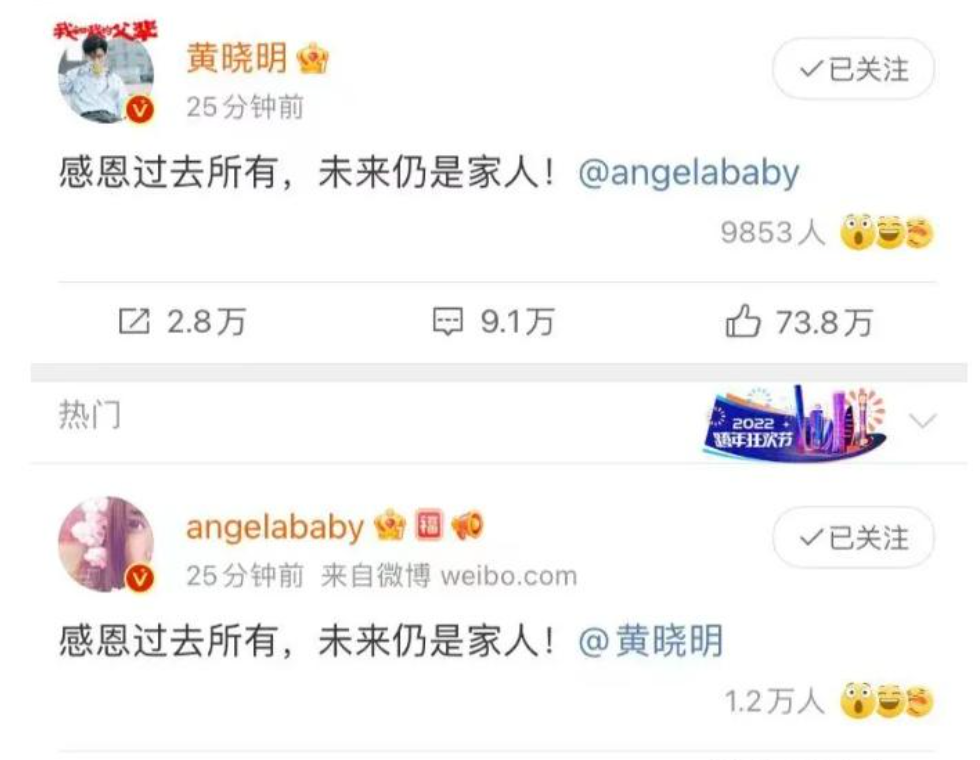Tap the megaphone badge next to angelababy
980x760 pixels.
[468, 526]
